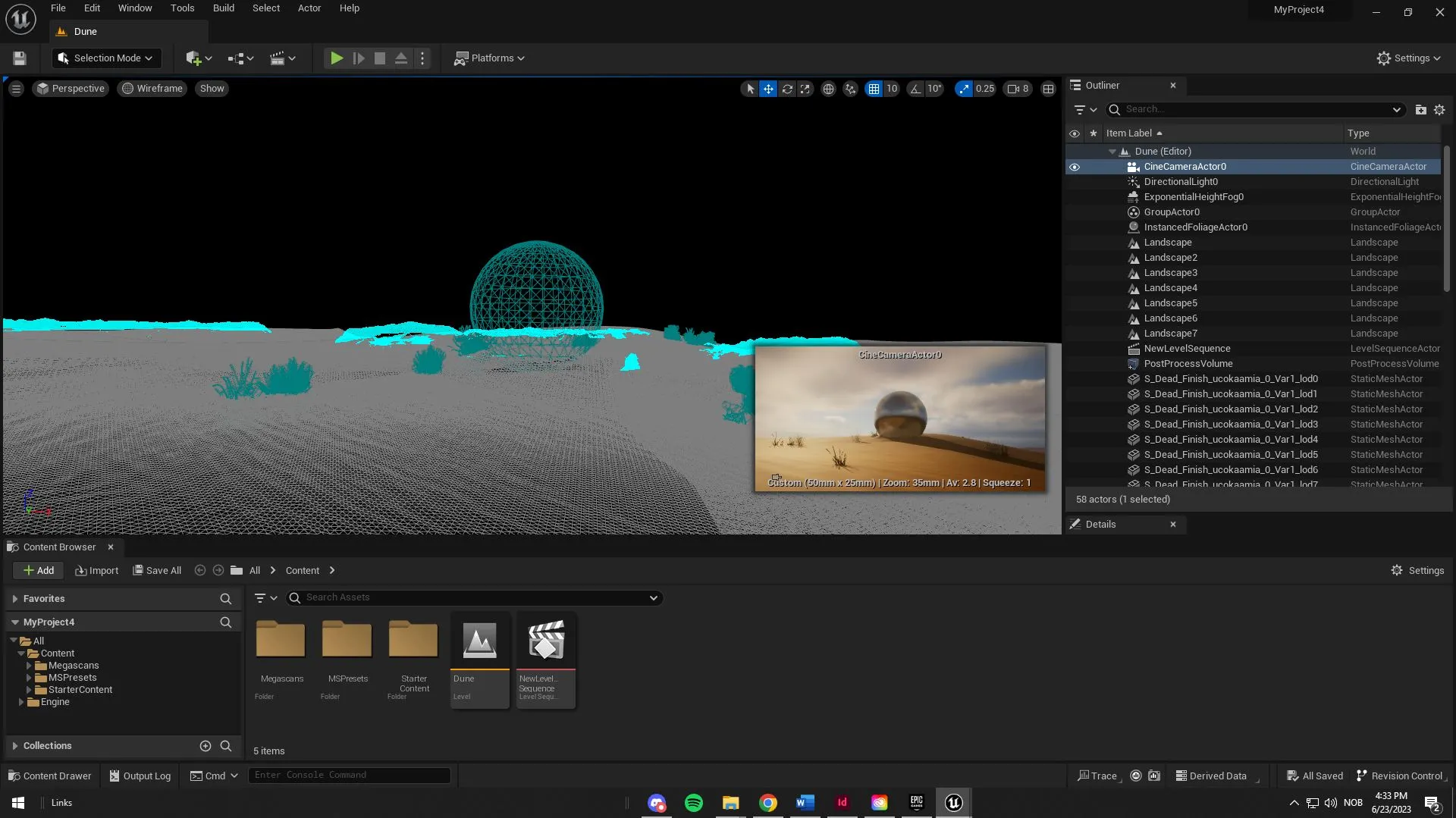Expand the Megascans folder in tree
The image size is (1456, 818).
[x=29, y=666]
